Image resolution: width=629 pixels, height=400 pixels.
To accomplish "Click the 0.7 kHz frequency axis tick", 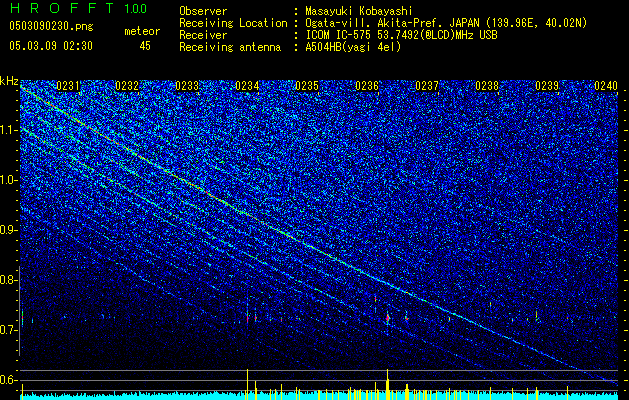I will [9, 330].
